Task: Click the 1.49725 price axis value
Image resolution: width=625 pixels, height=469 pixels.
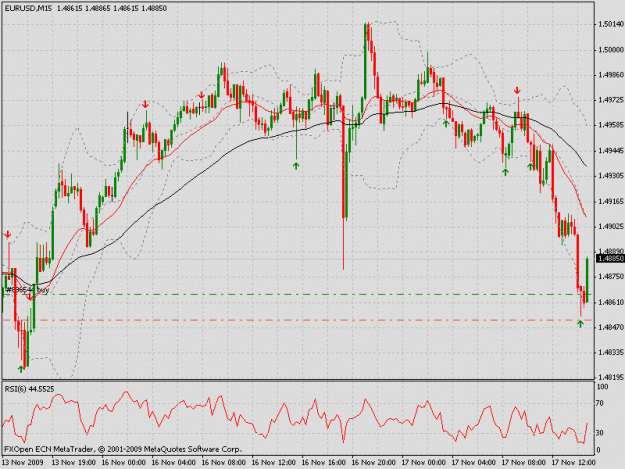Action: tap(610, 100)
